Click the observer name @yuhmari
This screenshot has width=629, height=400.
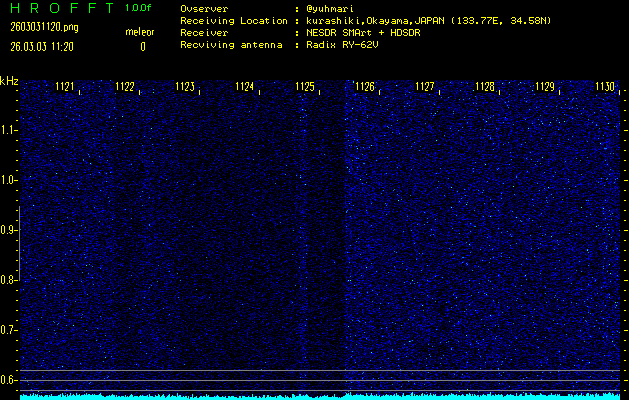(x=330, y=9)
